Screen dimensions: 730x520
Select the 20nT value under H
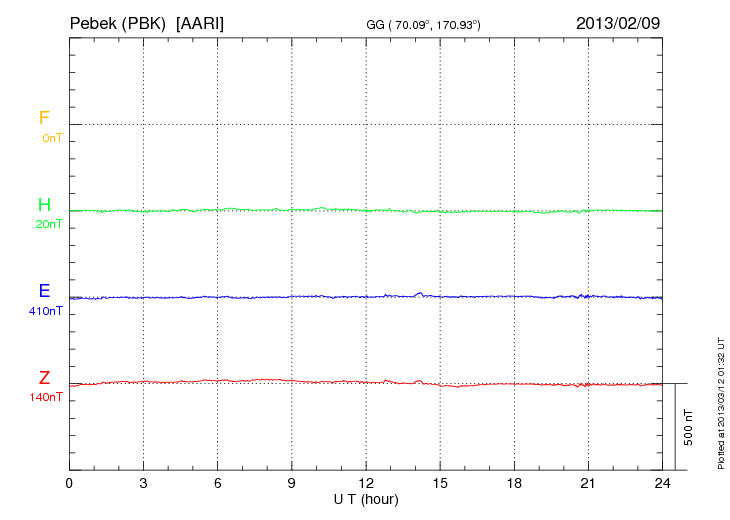49,224
